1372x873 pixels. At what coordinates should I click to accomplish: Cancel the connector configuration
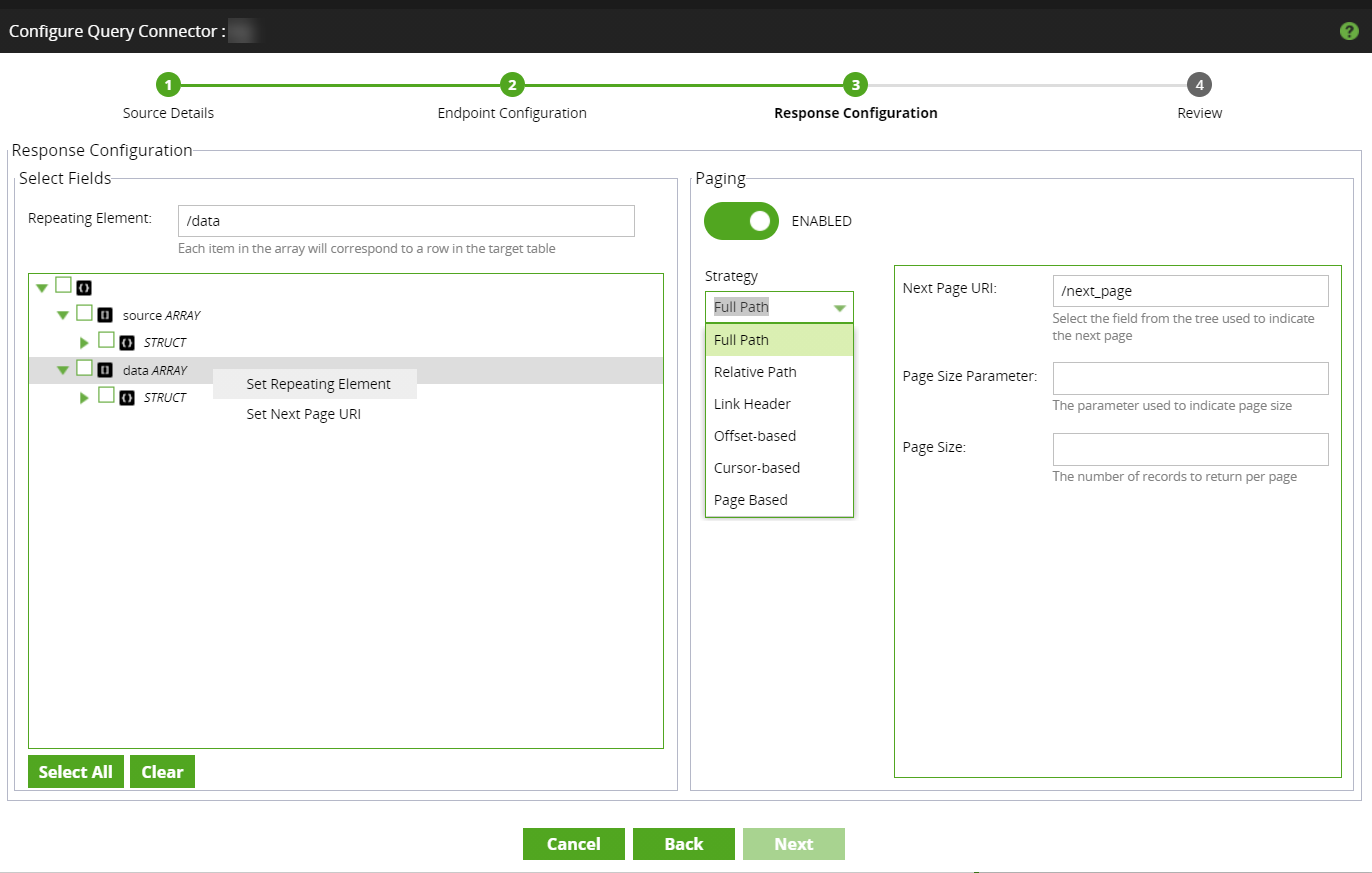pyautogui.click(x=574, y=844)
